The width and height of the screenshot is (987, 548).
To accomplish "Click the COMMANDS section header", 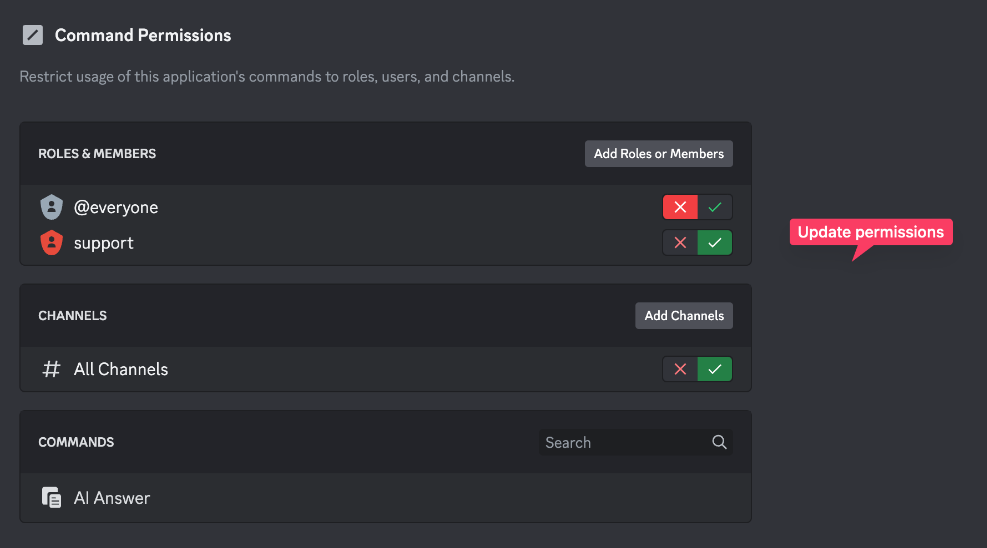I will [76, 442].
